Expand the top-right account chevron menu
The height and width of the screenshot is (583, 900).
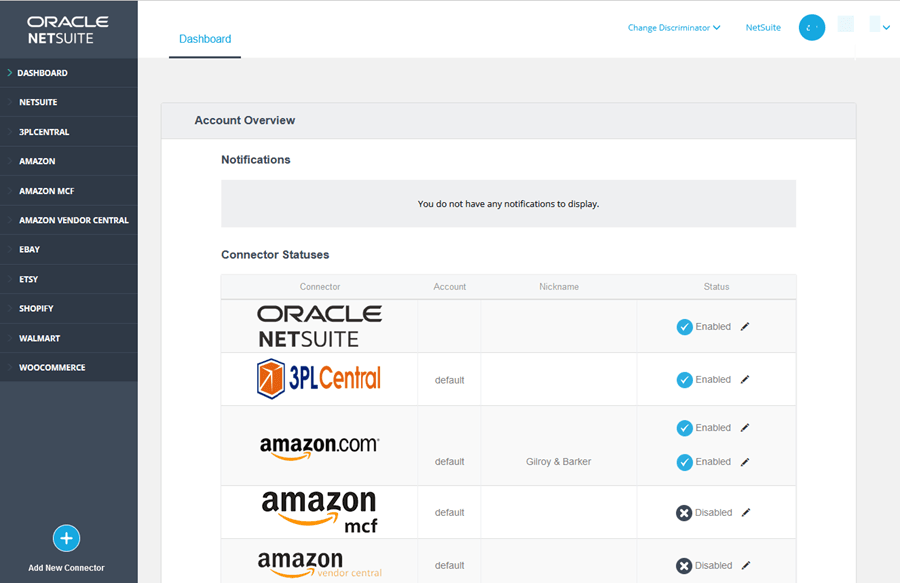click(886, 28)
